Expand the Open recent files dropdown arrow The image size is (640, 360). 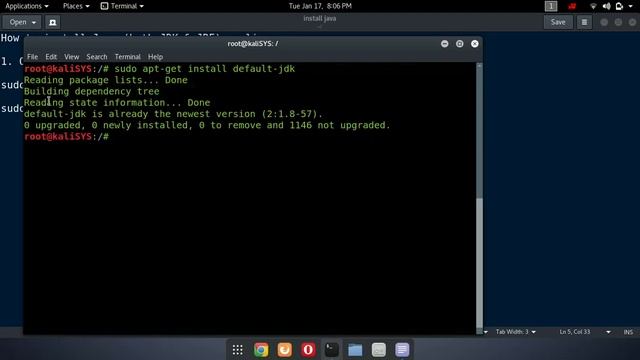[x=34, y=22]
